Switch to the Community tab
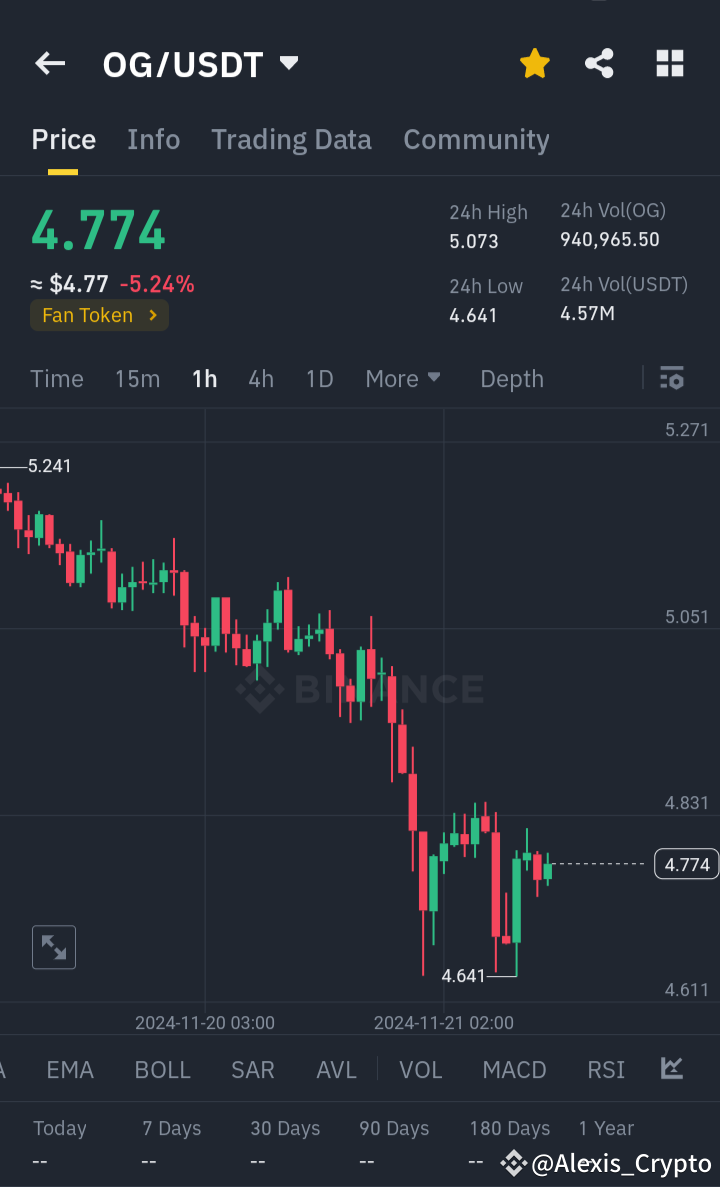Image resolution: width=720 pixels, height=1187 pixels. [476, 140]
